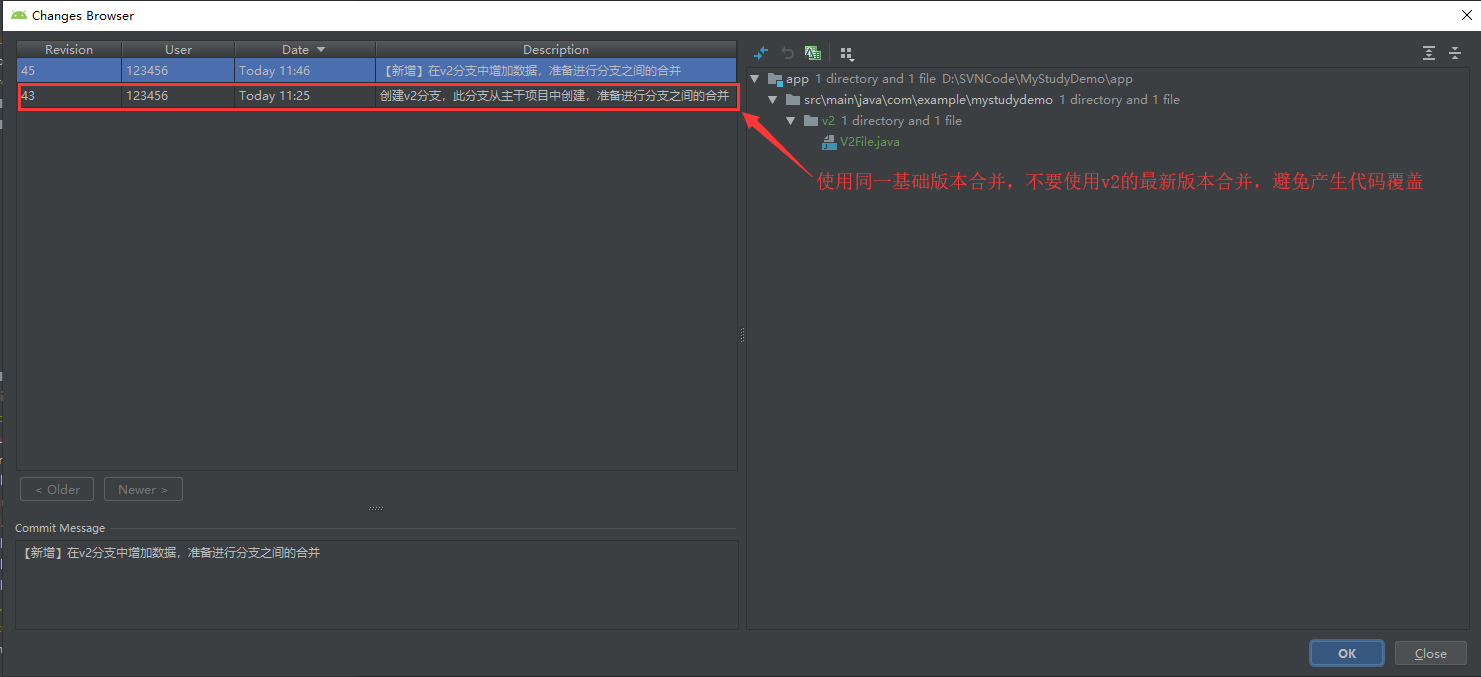Collapse the app tree node
The height and width of the screenshot is (677, 1481).
pyautogui.click(x=755, y=79)
